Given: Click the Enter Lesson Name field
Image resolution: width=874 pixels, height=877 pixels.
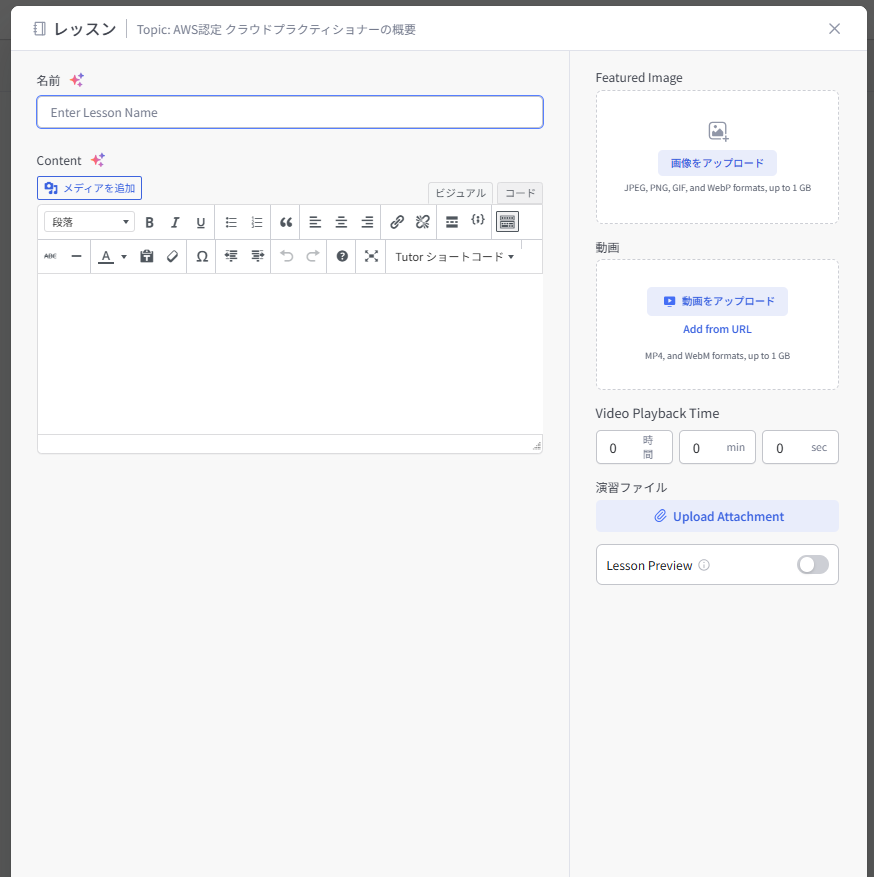Looking at the screenshot, I should [x=290, y=112].
